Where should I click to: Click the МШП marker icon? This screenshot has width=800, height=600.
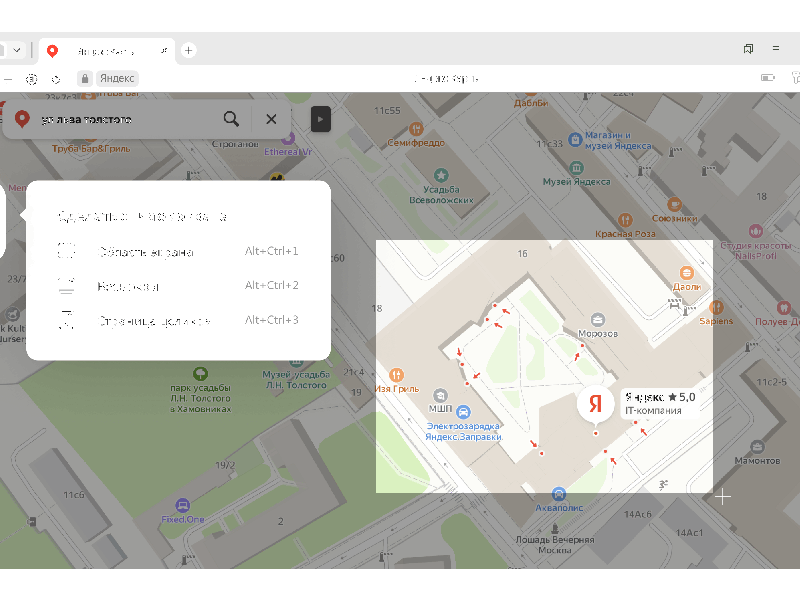point(440,395)
